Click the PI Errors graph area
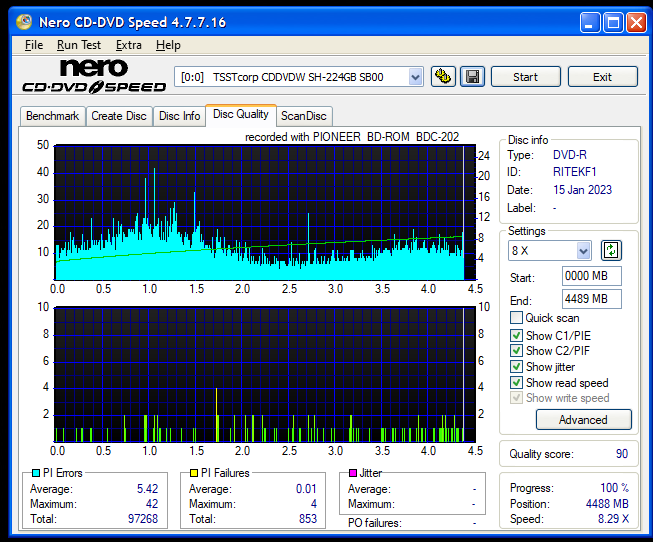This screenshot has width=653, height=542. point(265,212)
